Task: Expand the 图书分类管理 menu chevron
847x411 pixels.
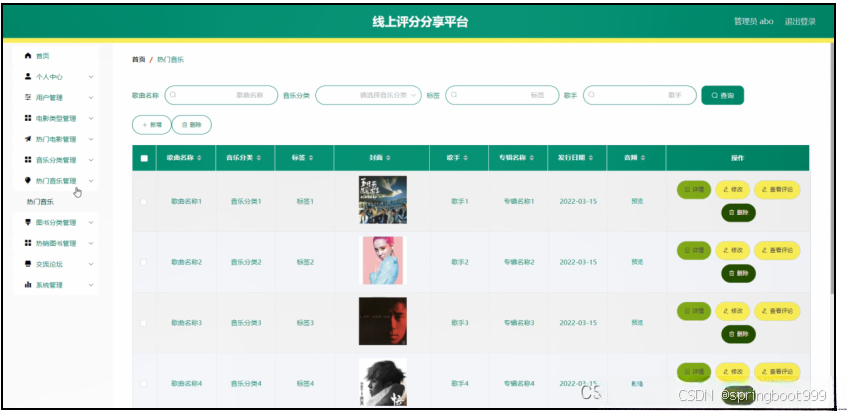Action: (x=91, y=223)
